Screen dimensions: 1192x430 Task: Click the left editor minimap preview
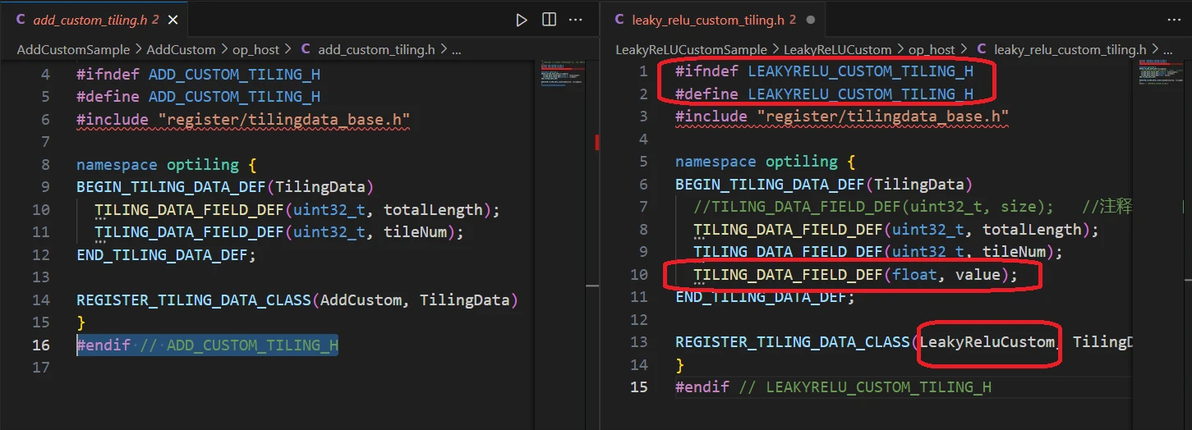click(563, 73)
